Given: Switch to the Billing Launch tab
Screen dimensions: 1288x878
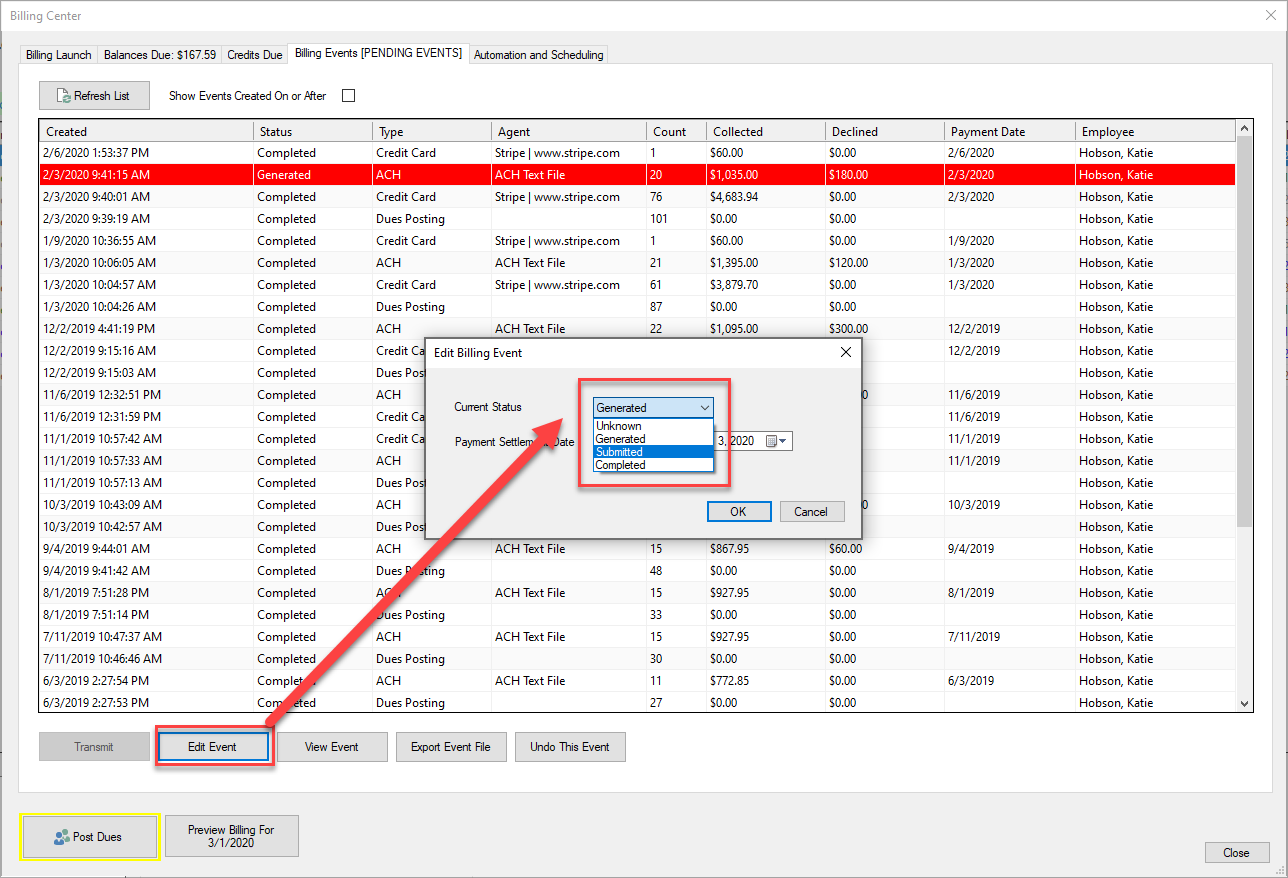Looking at the screenshot, I should click(58, 55).
